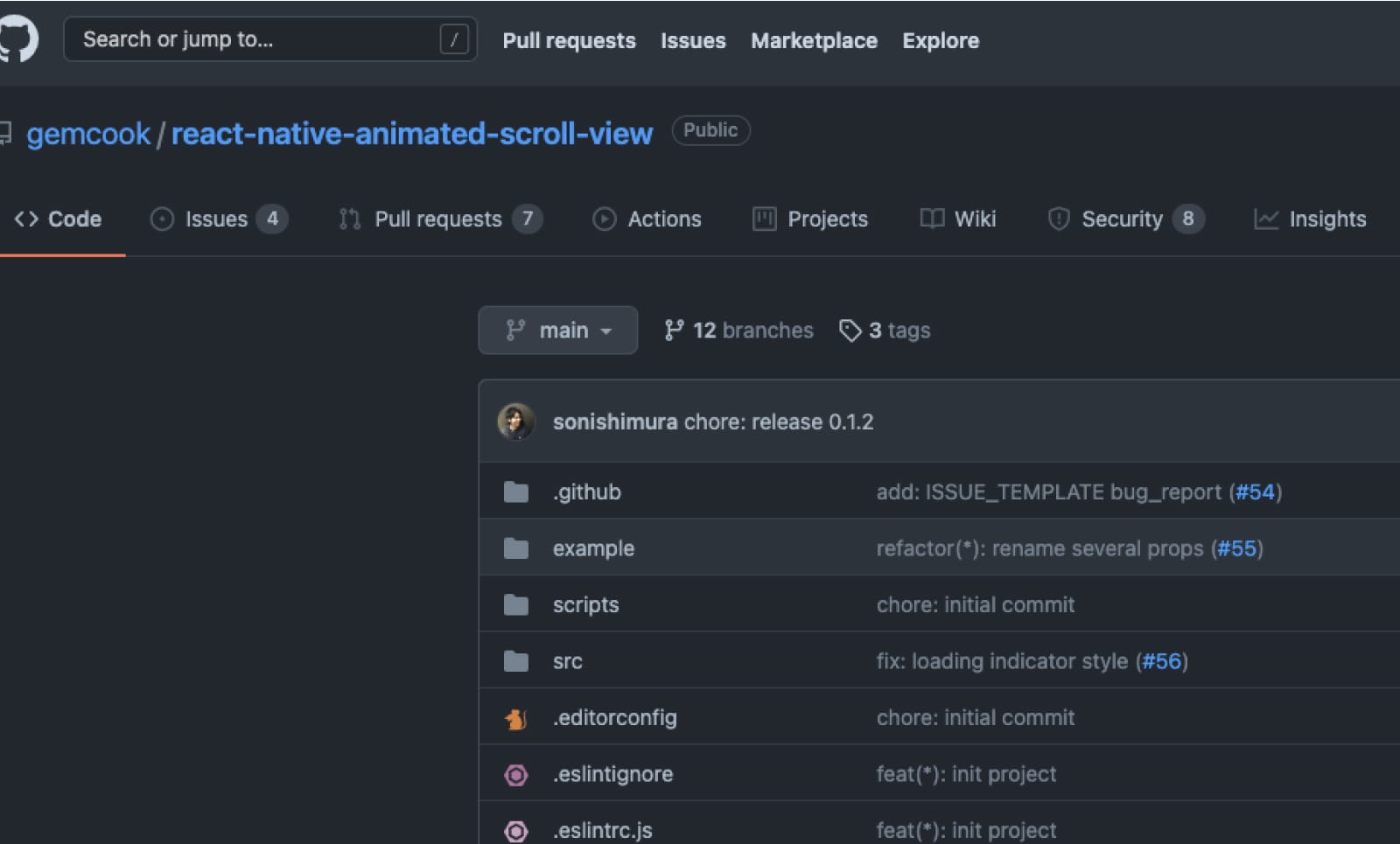Click the main branch dropdown caret arrow
1400x844 pixels.
[x=606, y=331]
